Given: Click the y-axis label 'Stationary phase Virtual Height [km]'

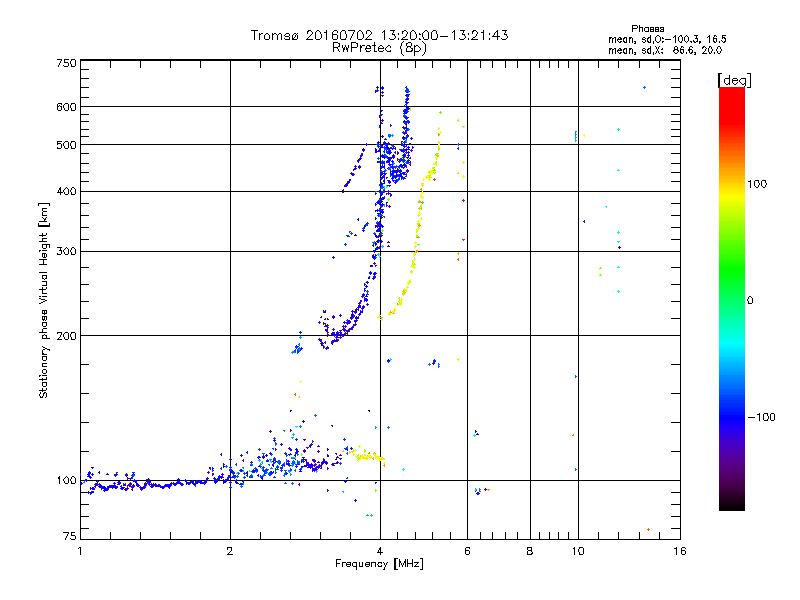Looking at the screenshot, I should click(43, 300).
